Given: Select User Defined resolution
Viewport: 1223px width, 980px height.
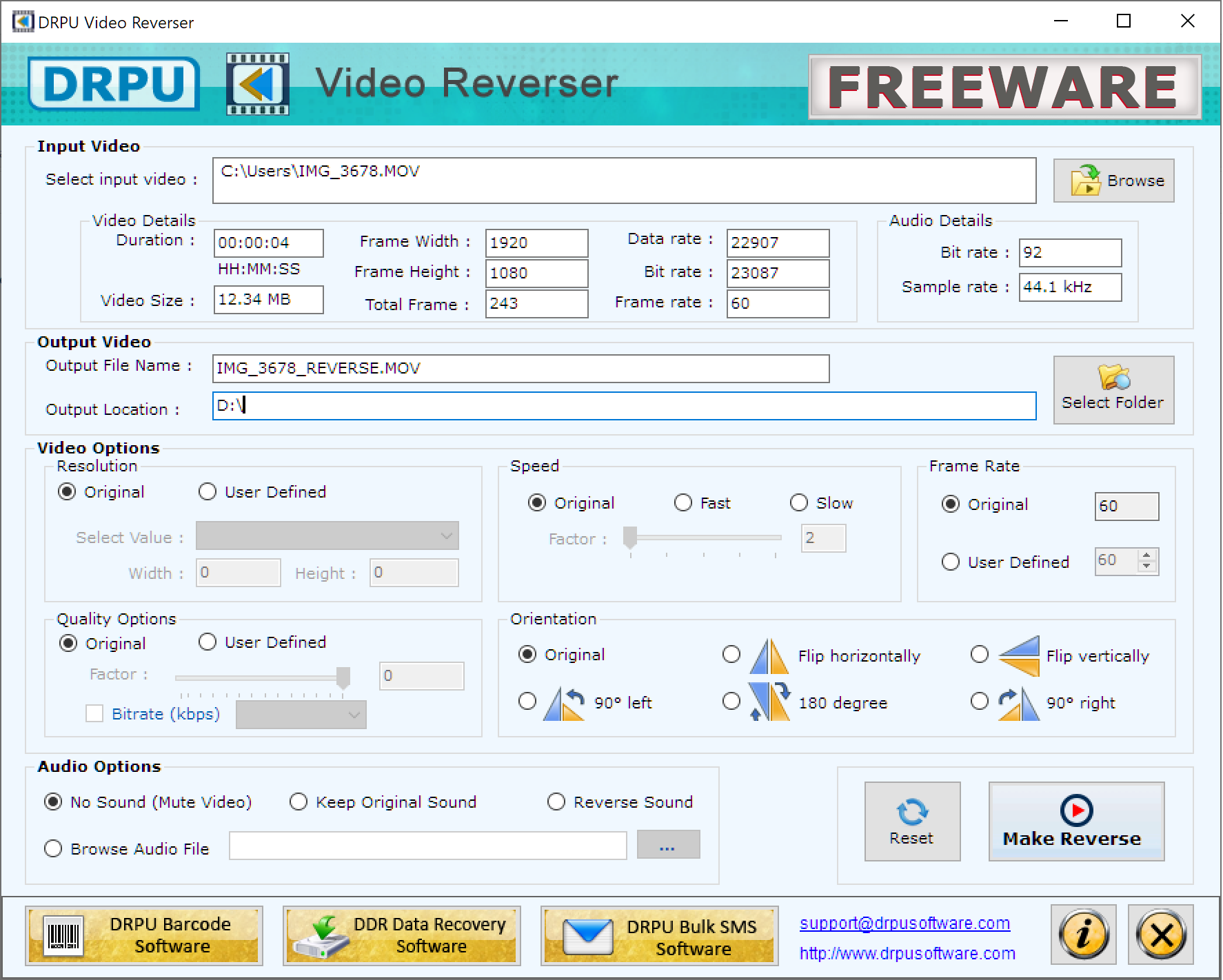Looking at the screenshot, I should point(207,491).
